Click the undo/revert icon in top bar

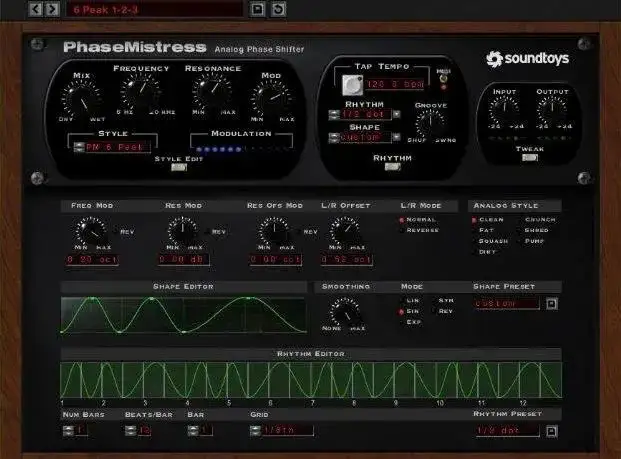coord(278,9)
